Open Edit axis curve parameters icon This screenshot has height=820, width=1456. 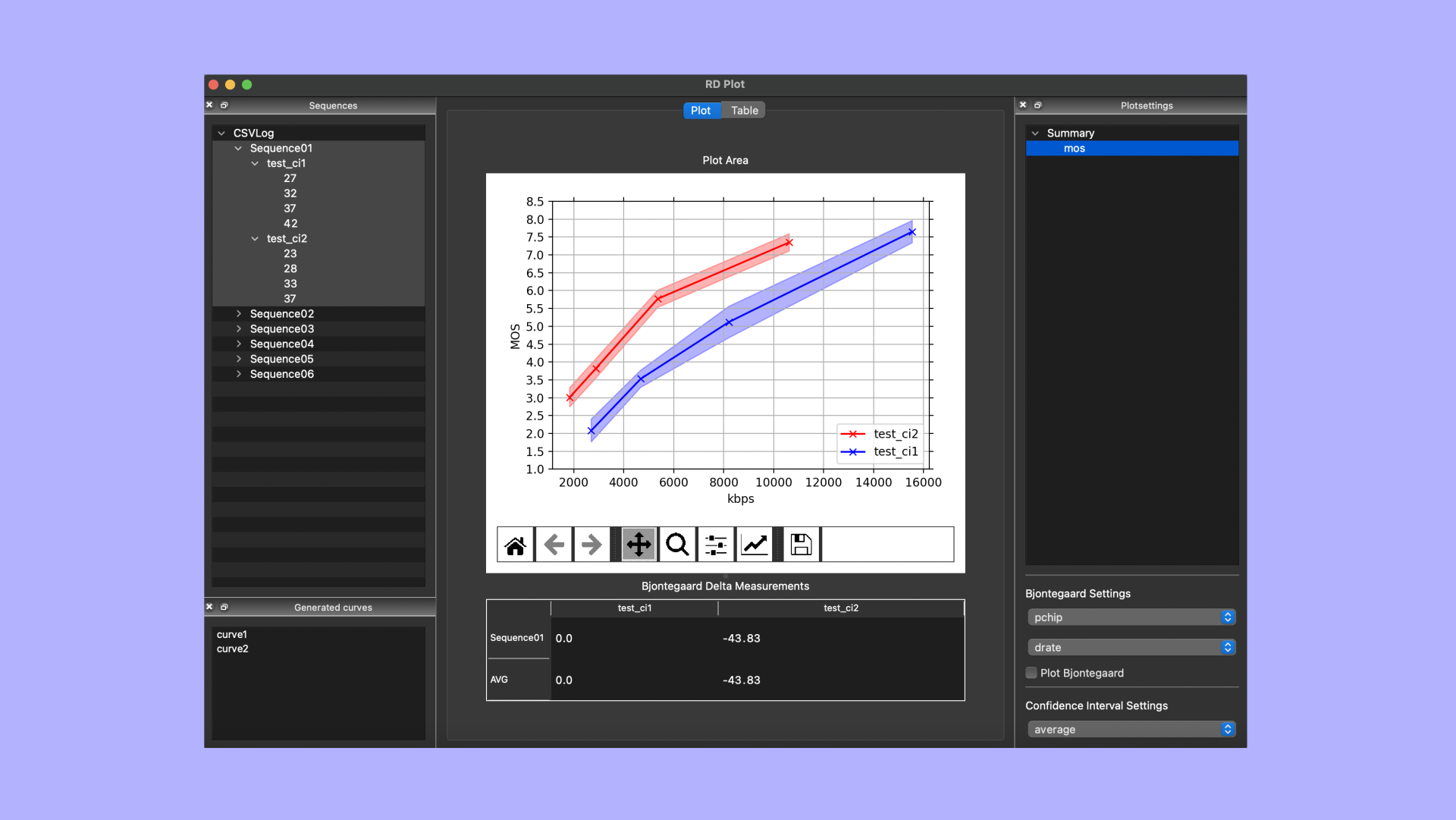[755, 545]
